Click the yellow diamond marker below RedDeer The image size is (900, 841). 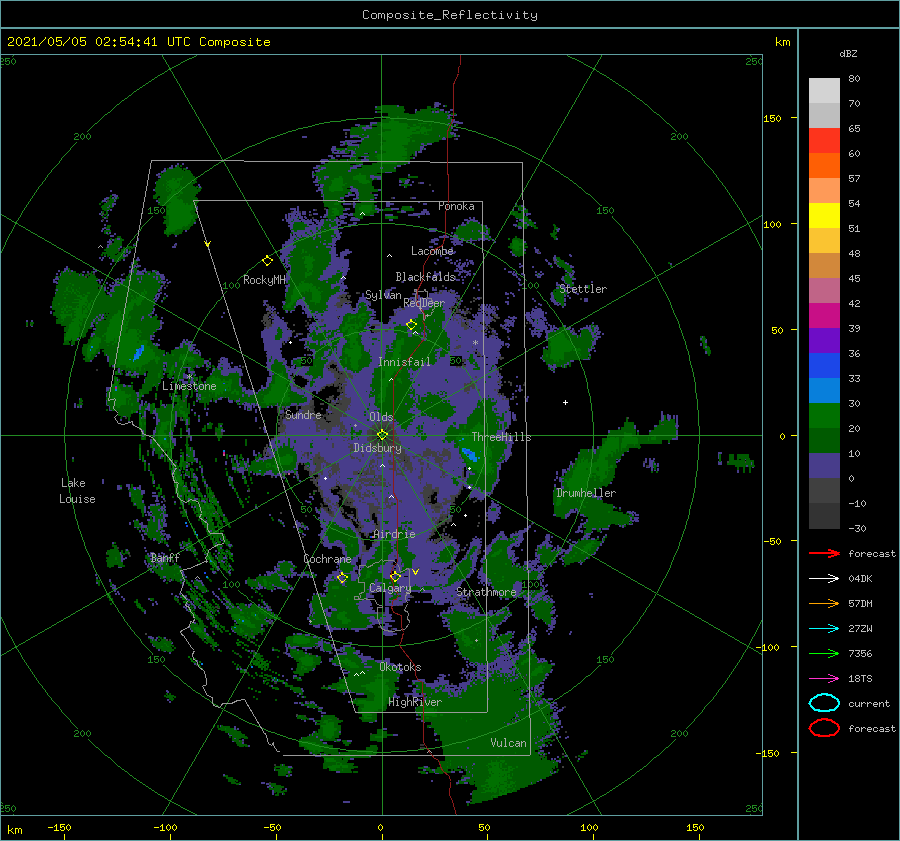pyautogui.click(x=411, y=325)
